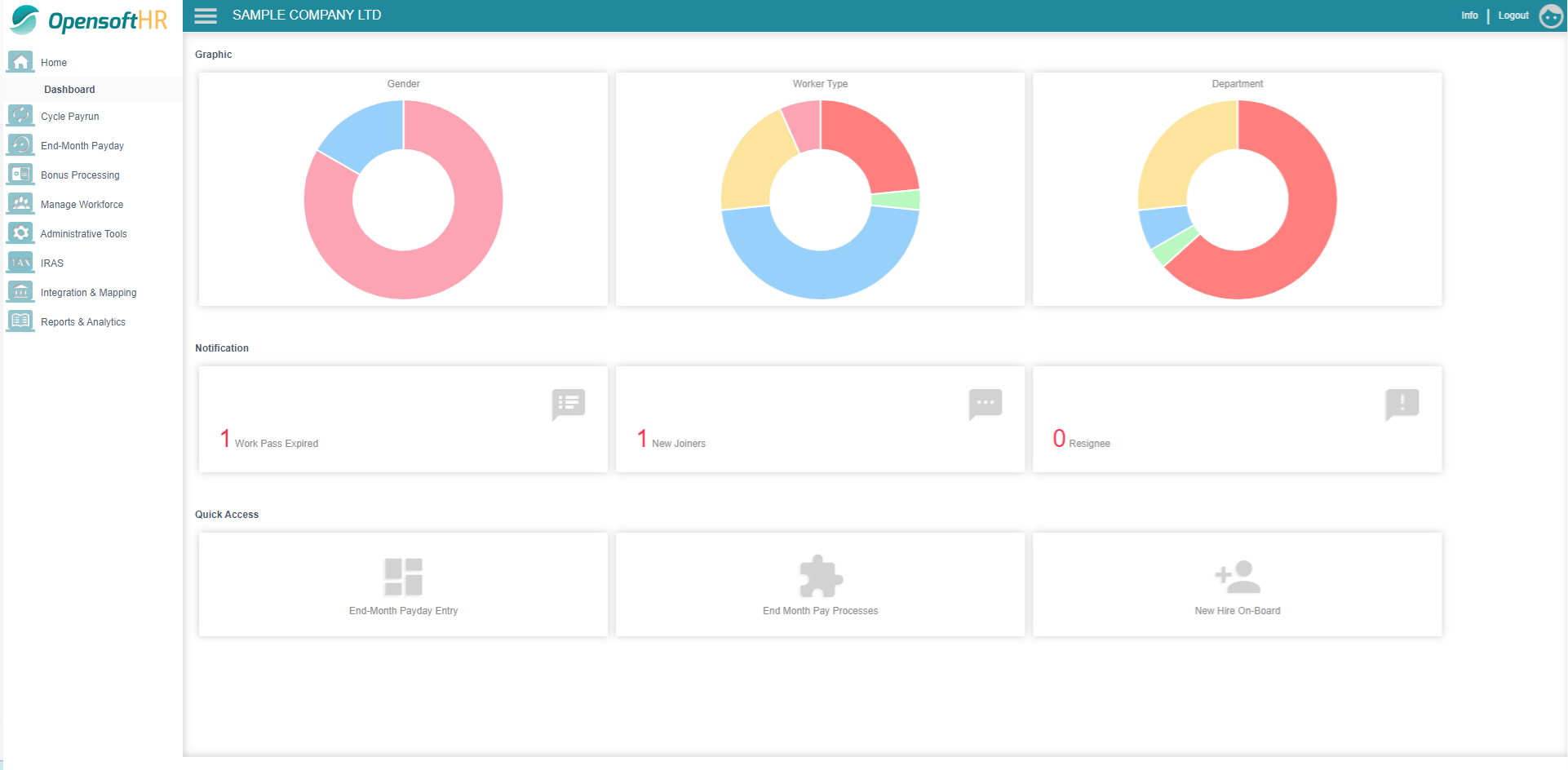Open the Resignee alert icon
The image size is (1568, 770).
[1402, 404]
